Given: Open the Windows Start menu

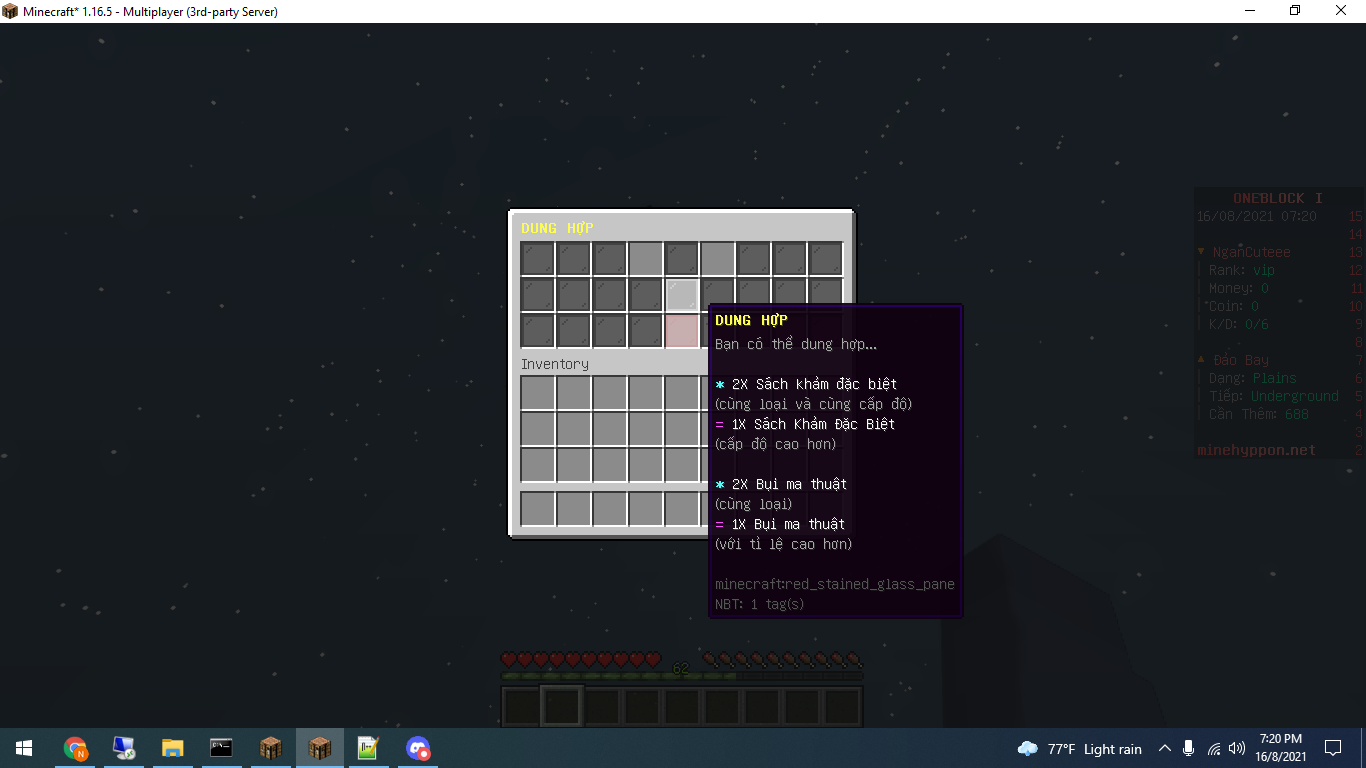Looking at the screenshot, I should (x=24, y=748).
